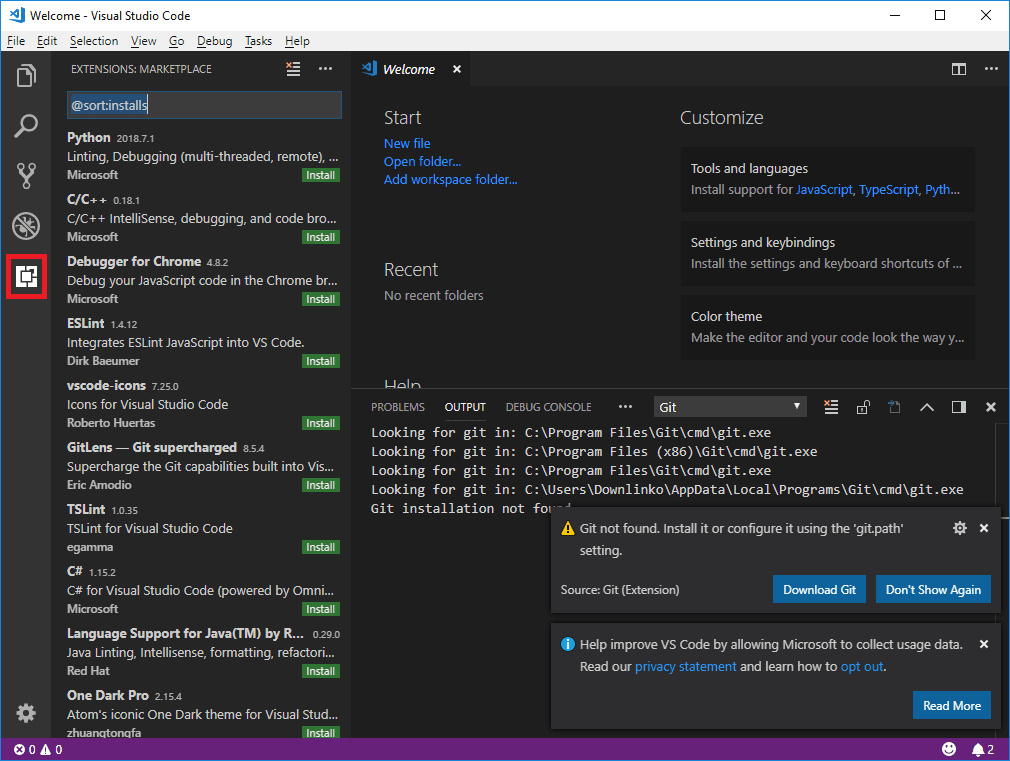Install the vscode-icons extension

point(321,423)
